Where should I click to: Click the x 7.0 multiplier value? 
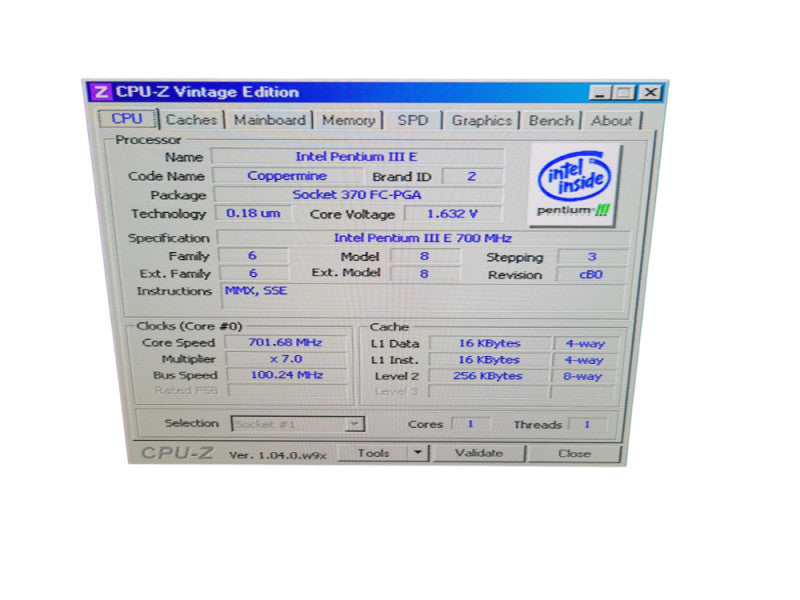click(286, 359)
